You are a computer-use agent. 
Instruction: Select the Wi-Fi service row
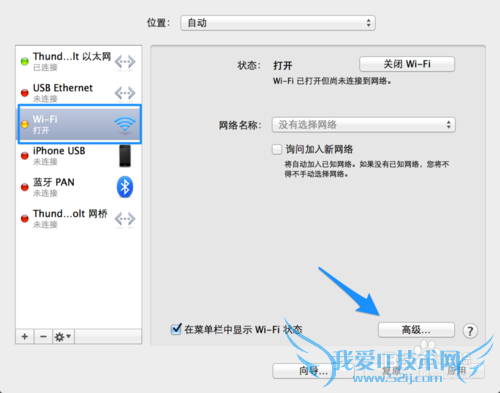point(79,124)
